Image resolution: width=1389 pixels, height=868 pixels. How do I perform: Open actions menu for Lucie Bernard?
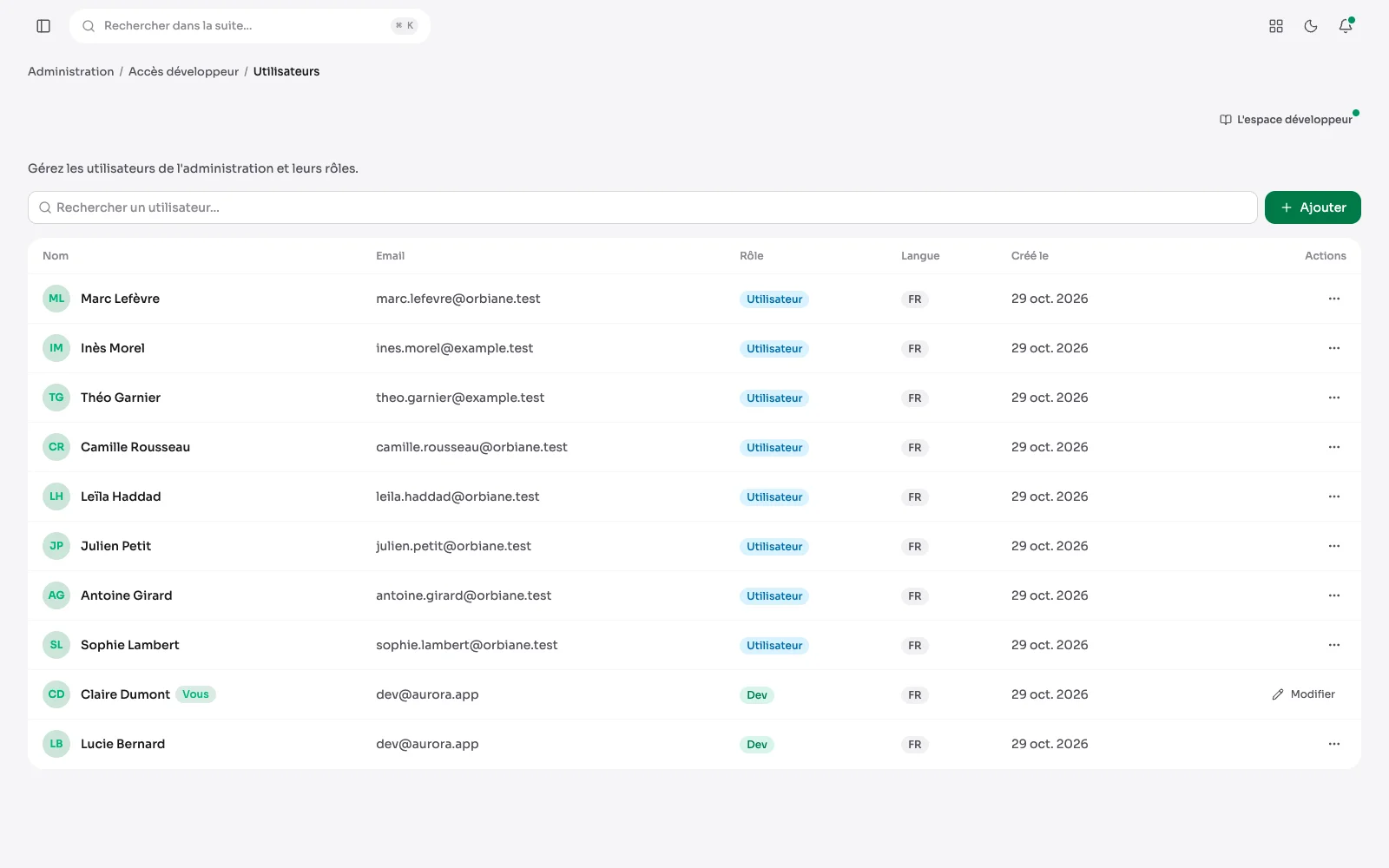pos(1334,744)
